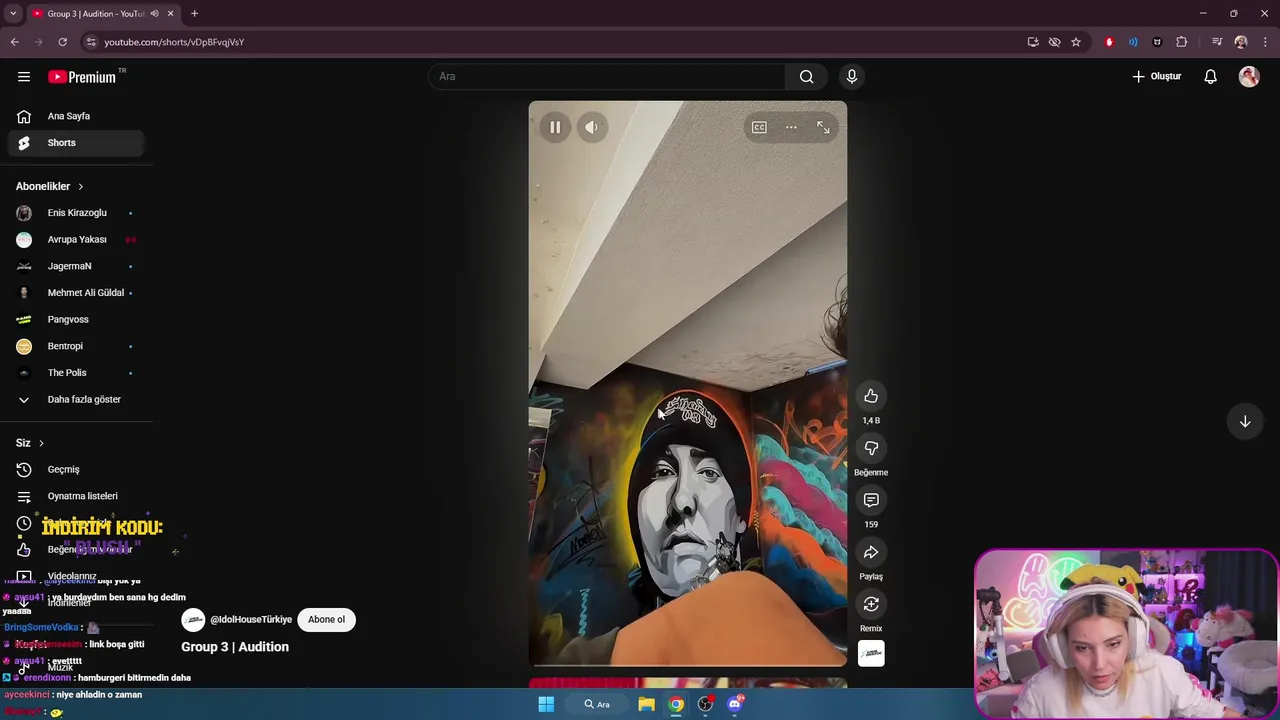Open the @IdolHouseTürkiye channel link
This screenshot has width=1280, height=720.
click(x=251, y=620)
